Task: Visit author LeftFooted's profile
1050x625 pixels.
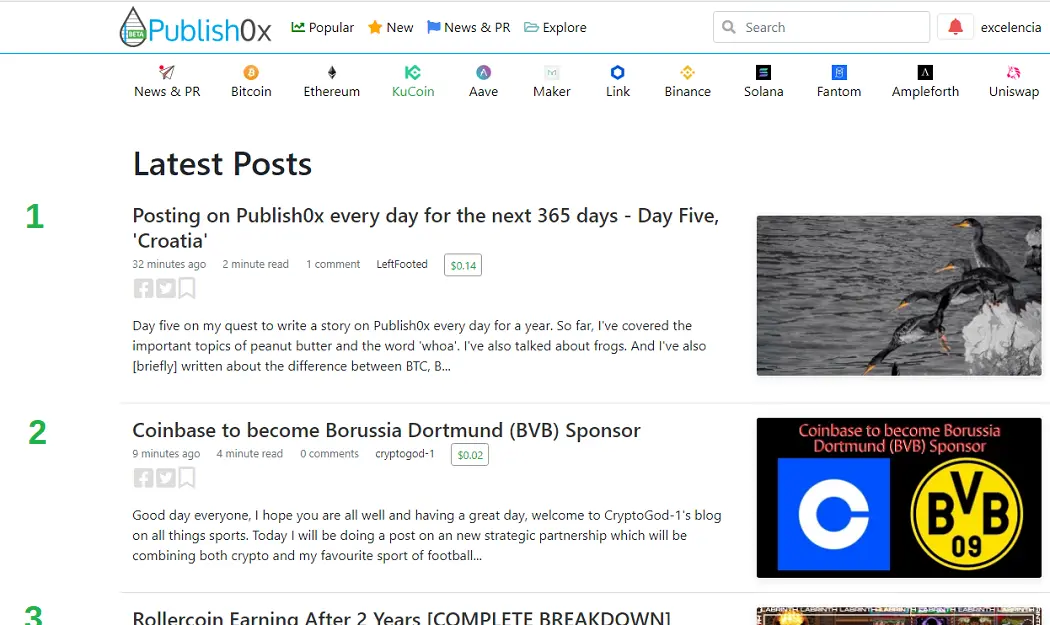Action: coord(402,264)
